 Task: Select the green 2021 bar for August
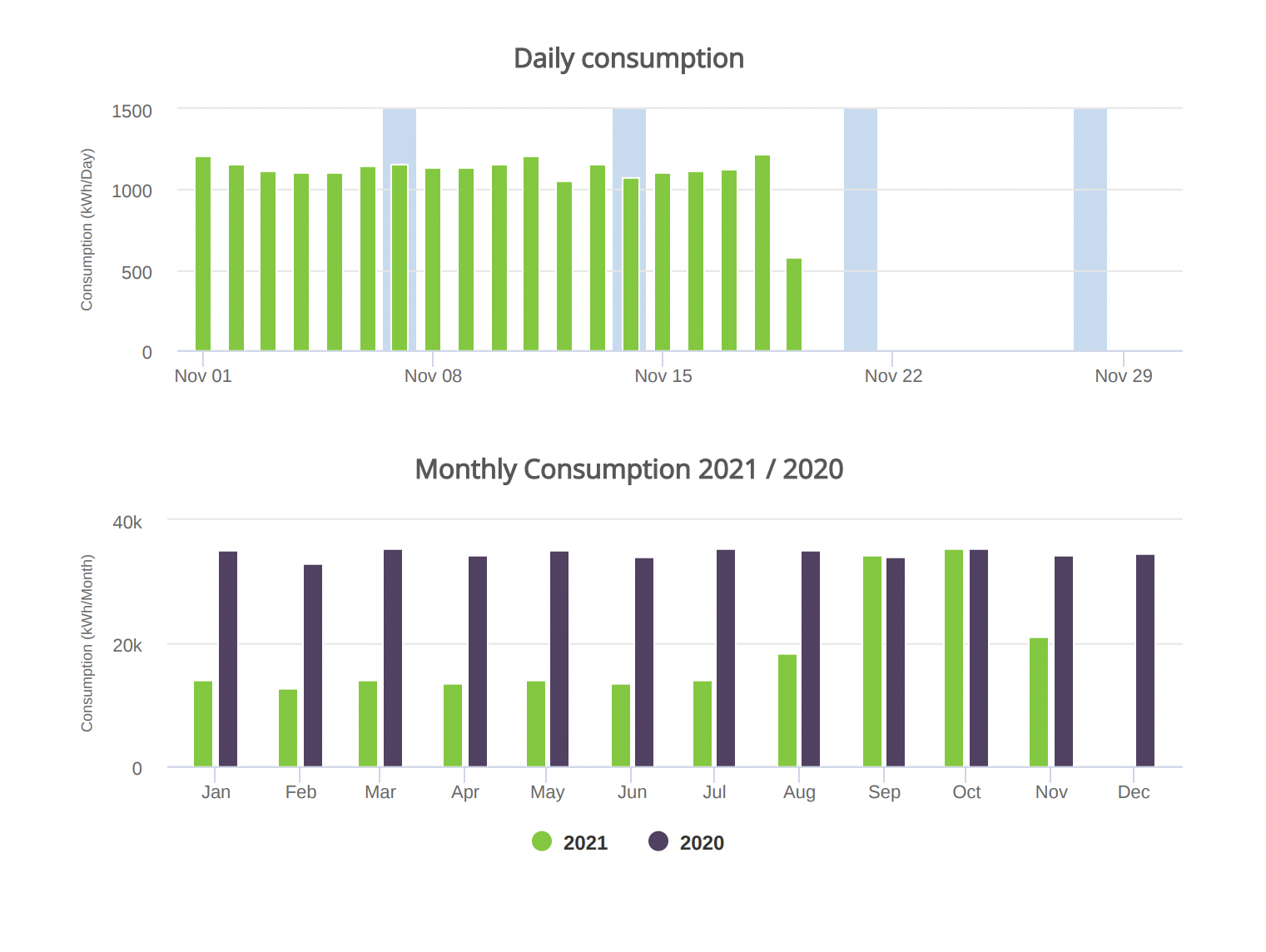tap(787, 711)
